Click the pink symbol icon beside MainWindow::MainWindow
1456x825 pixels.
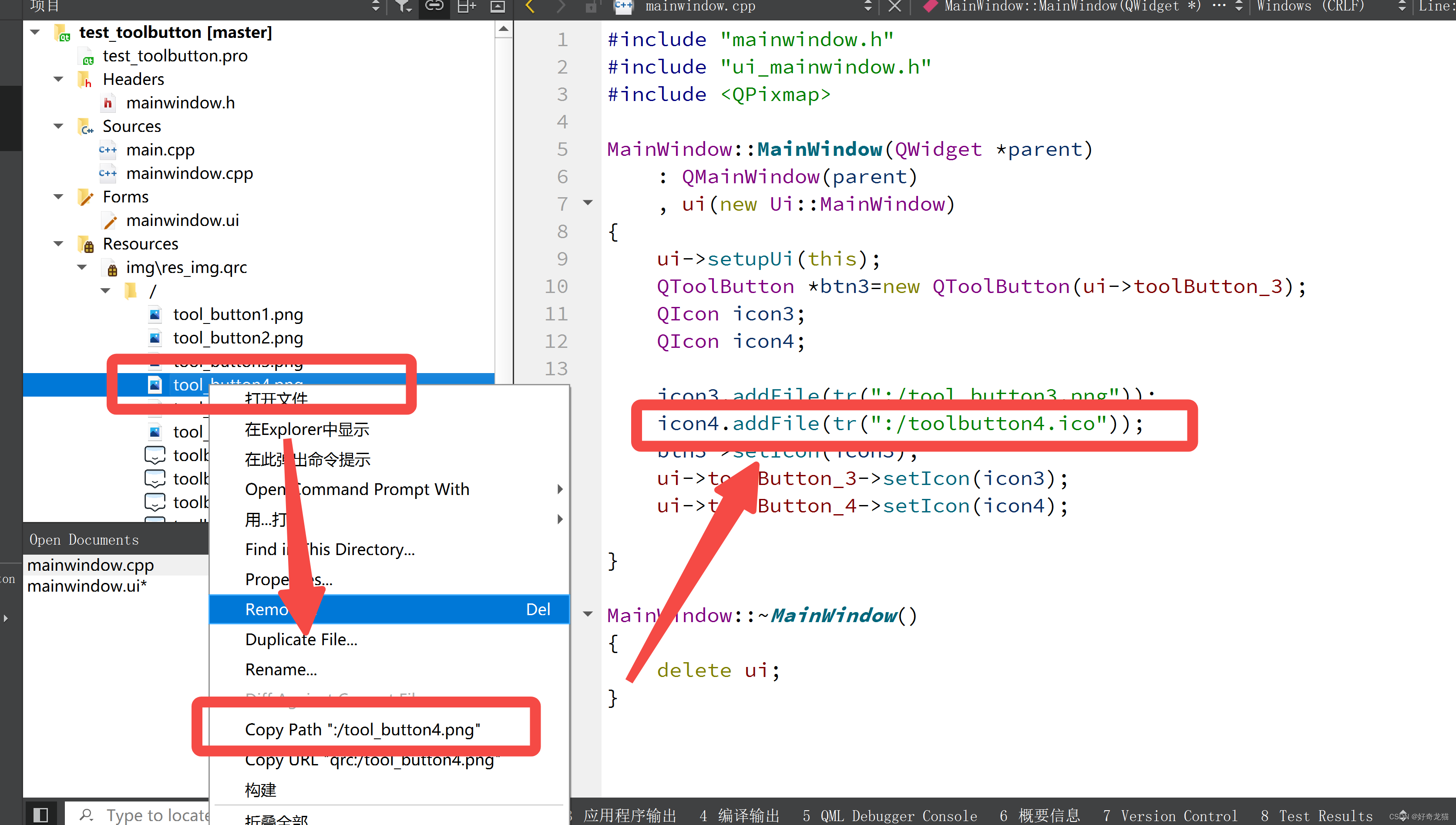[x=930, y=6]
